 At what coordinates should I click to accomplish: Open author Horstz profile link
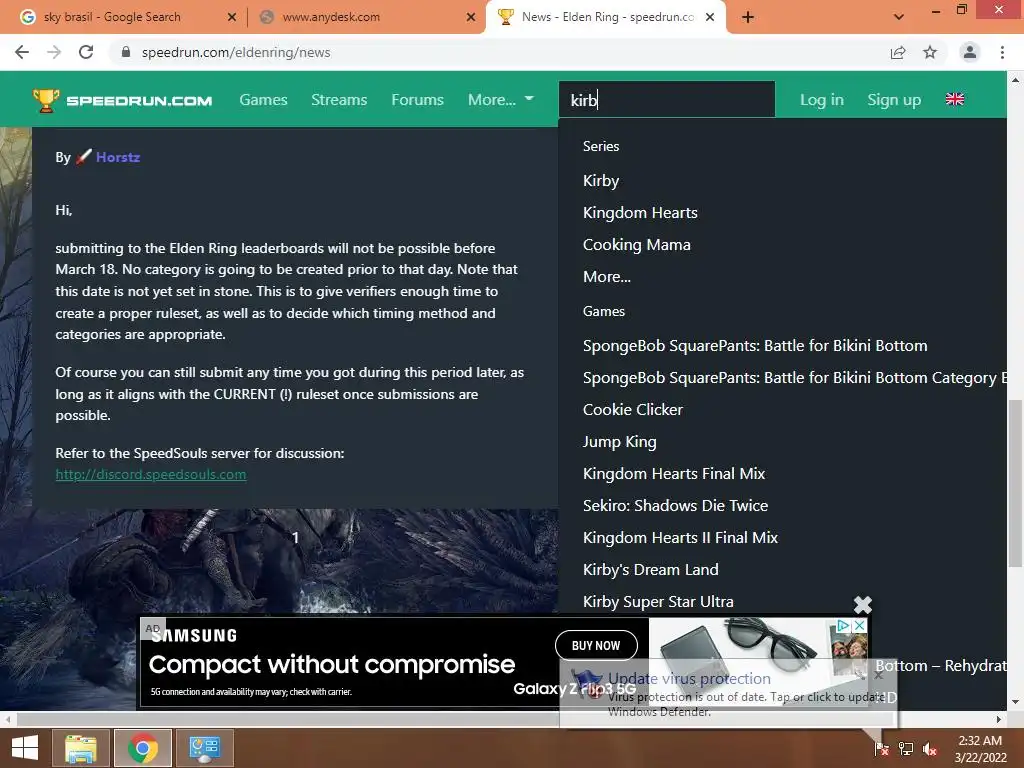(x=118, y=157)
